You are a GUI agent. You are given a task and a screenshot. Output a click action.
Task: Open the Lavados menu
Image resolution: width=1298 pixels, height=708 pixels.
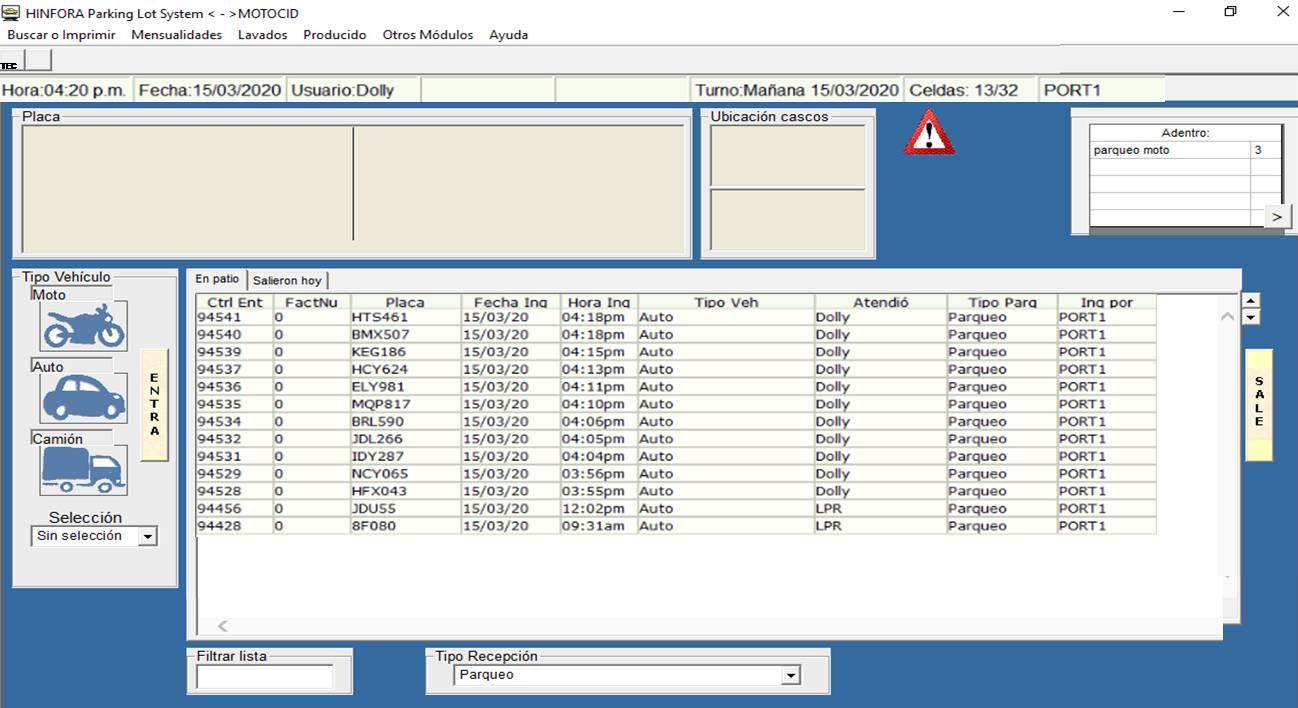tap(262, 35)
